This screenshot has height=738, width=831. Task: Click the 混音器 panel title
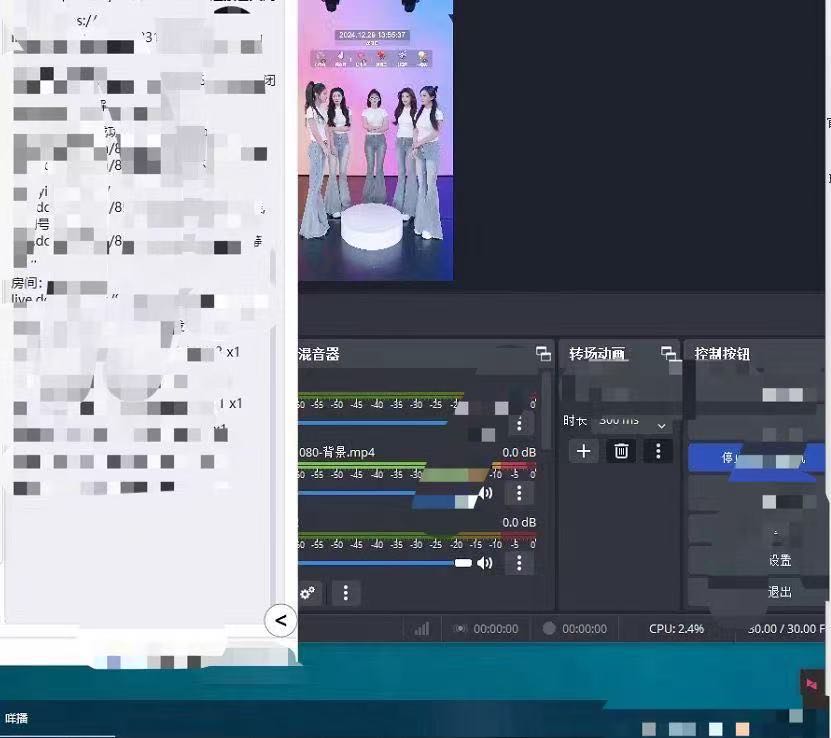[x=319, y=354]
